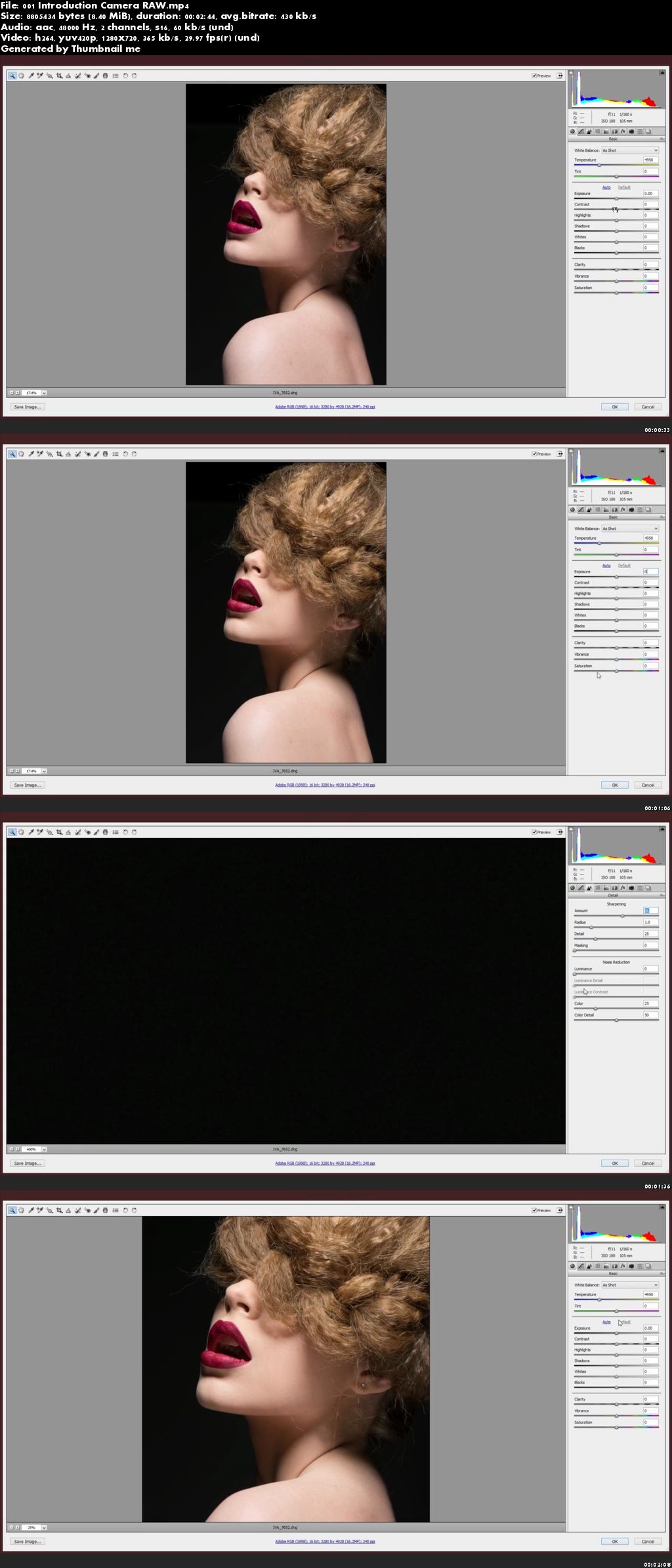The image size is (672, 1568).
Task: Choose the Color Sampler tool in the 00:00:33 frame
Action: pos(40,76)
